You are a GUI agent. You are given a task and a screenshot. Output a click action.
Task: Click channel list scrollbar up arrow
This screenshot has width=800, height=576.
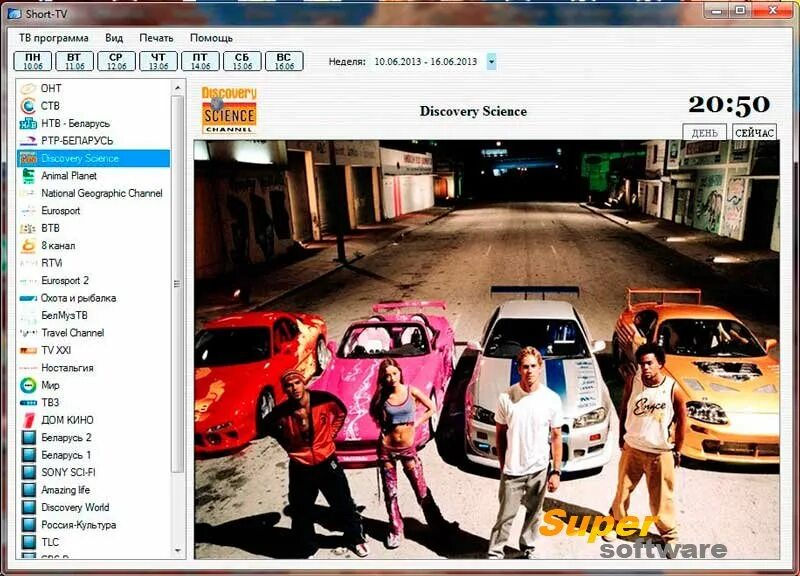coord(178,88)
